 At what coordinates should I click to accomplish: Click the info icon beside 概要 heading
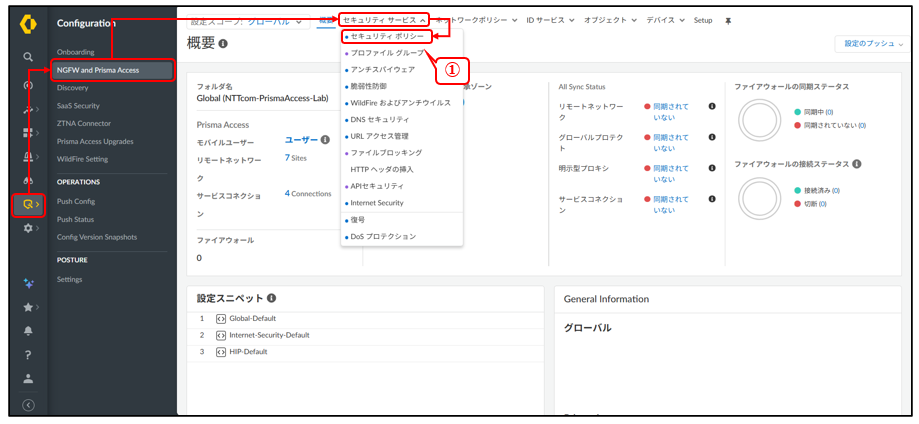pos(223,44)
